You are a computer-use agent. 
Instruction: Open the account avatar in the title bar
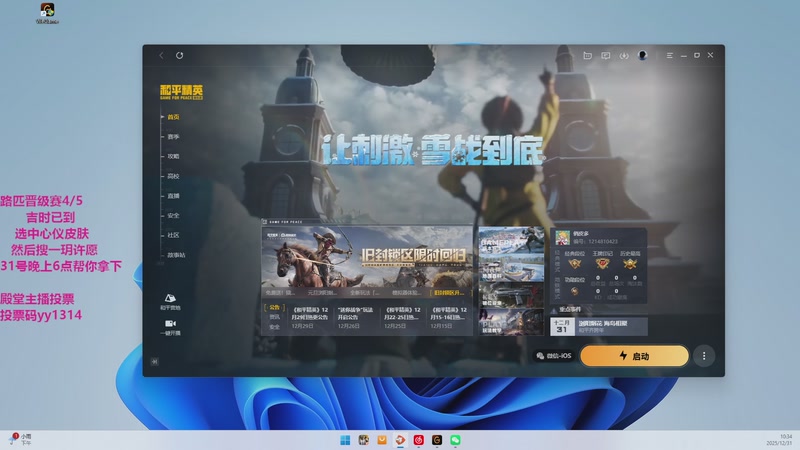click(642, 55)
